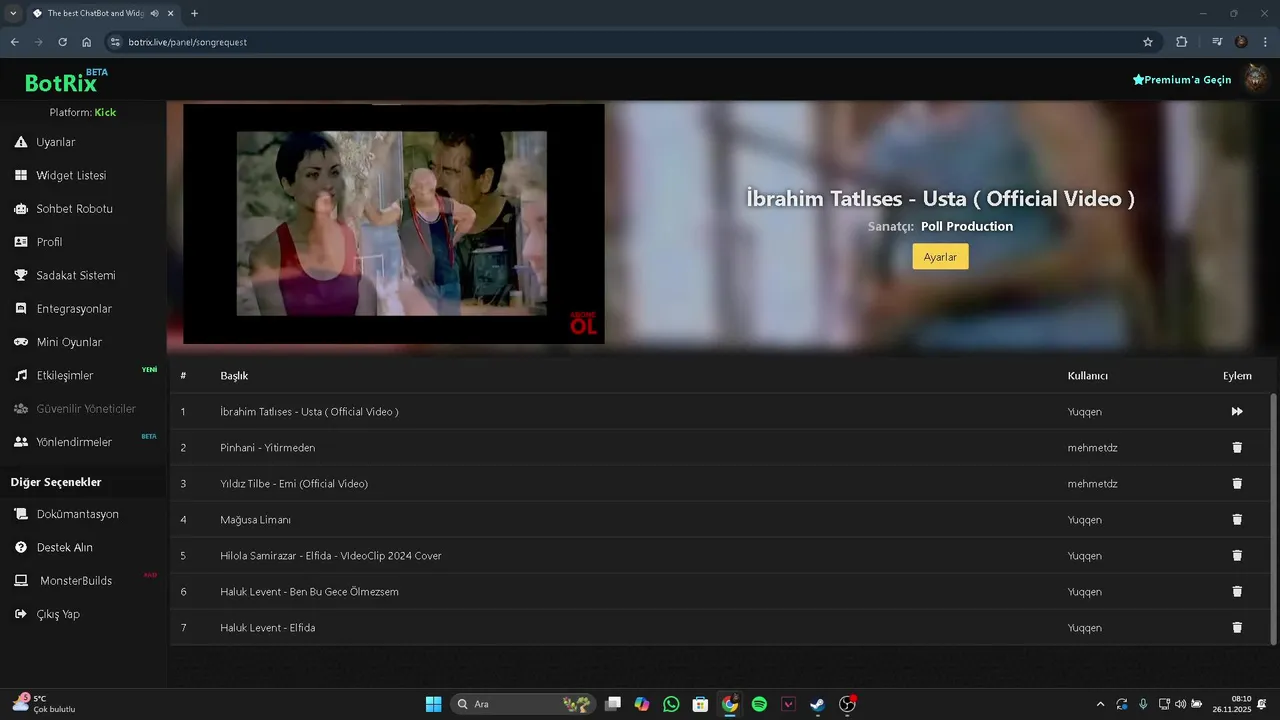This screenshot has height=720, width=1280.
Task: Go to Yönlendirmeler page
Action: pyautogui.click(x=74, y=442)
